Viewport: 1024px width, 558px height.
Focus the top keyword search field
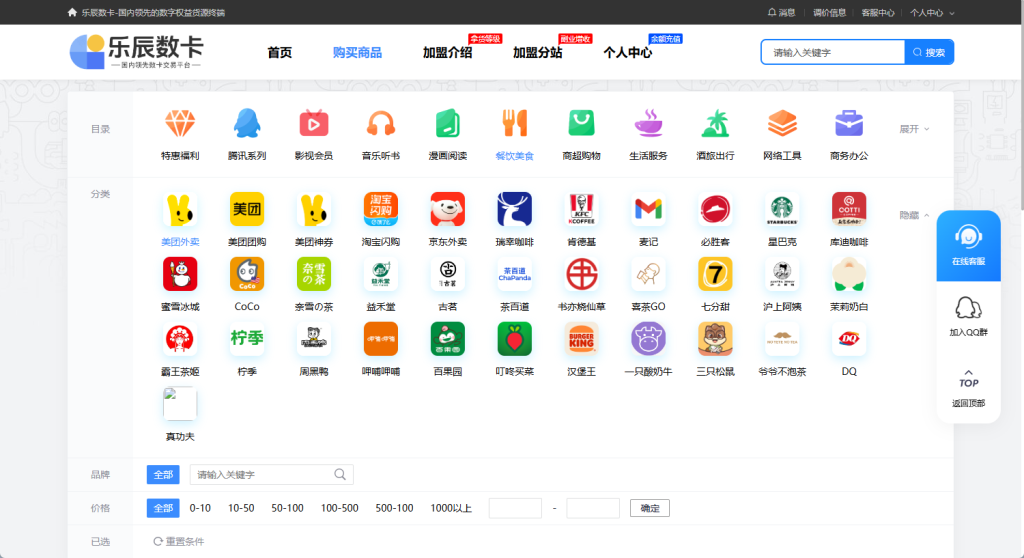[x=833, y=52]
